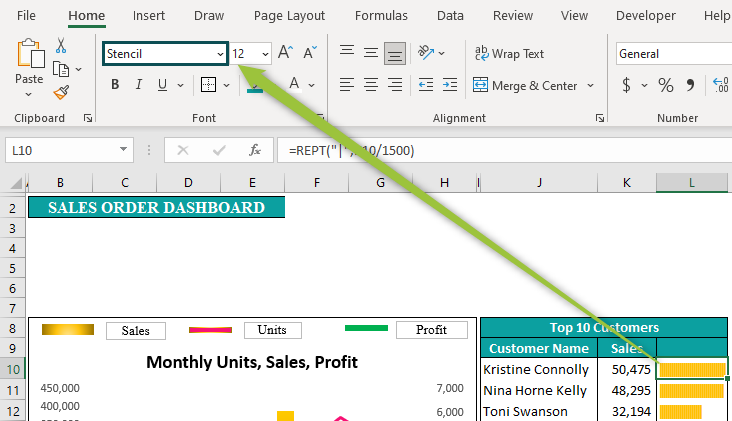Click the formula bar Cancel X icon
Viewport: 732px width, 421px height.
click(183, 150)
